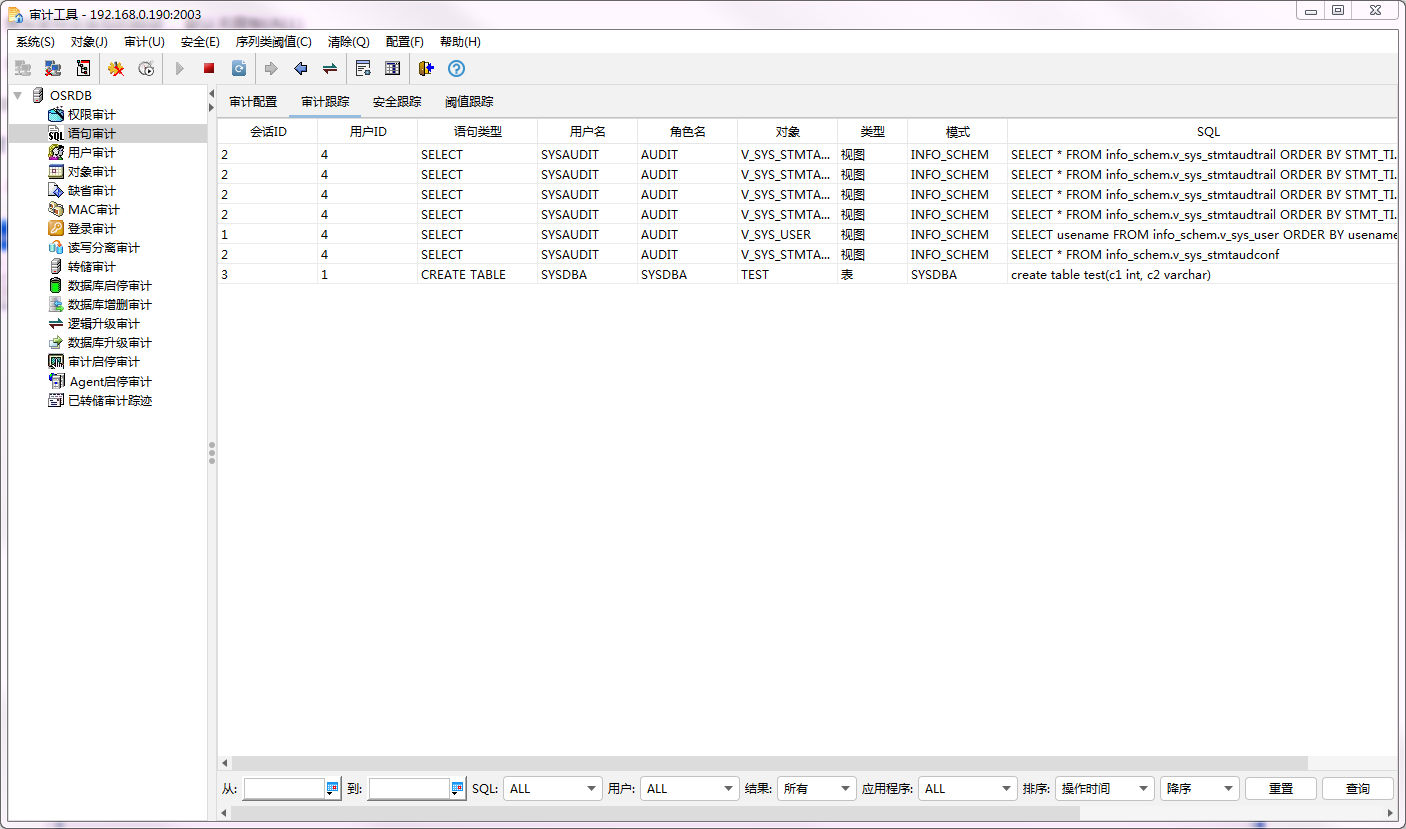1406x829 pixels.
Task: Click the help question mark icon
Action: (x=456, y=68)
